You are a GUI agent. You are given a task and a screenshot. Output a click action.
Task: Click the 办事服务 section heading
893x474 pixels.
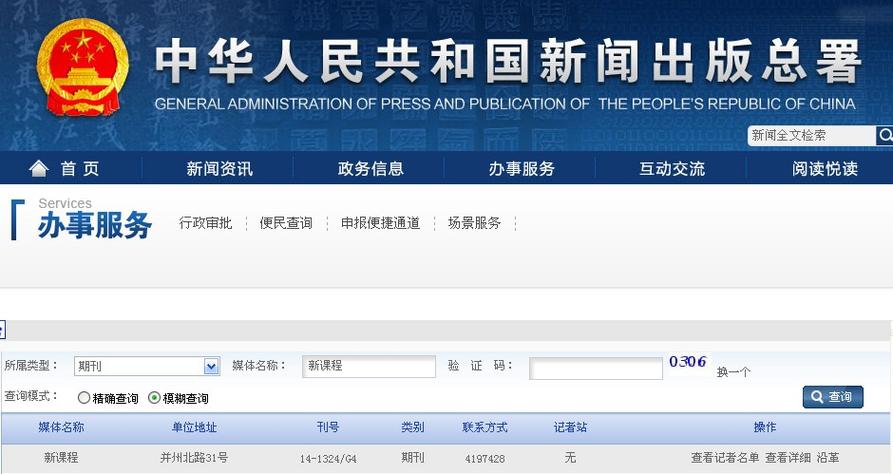click(95, 225)
